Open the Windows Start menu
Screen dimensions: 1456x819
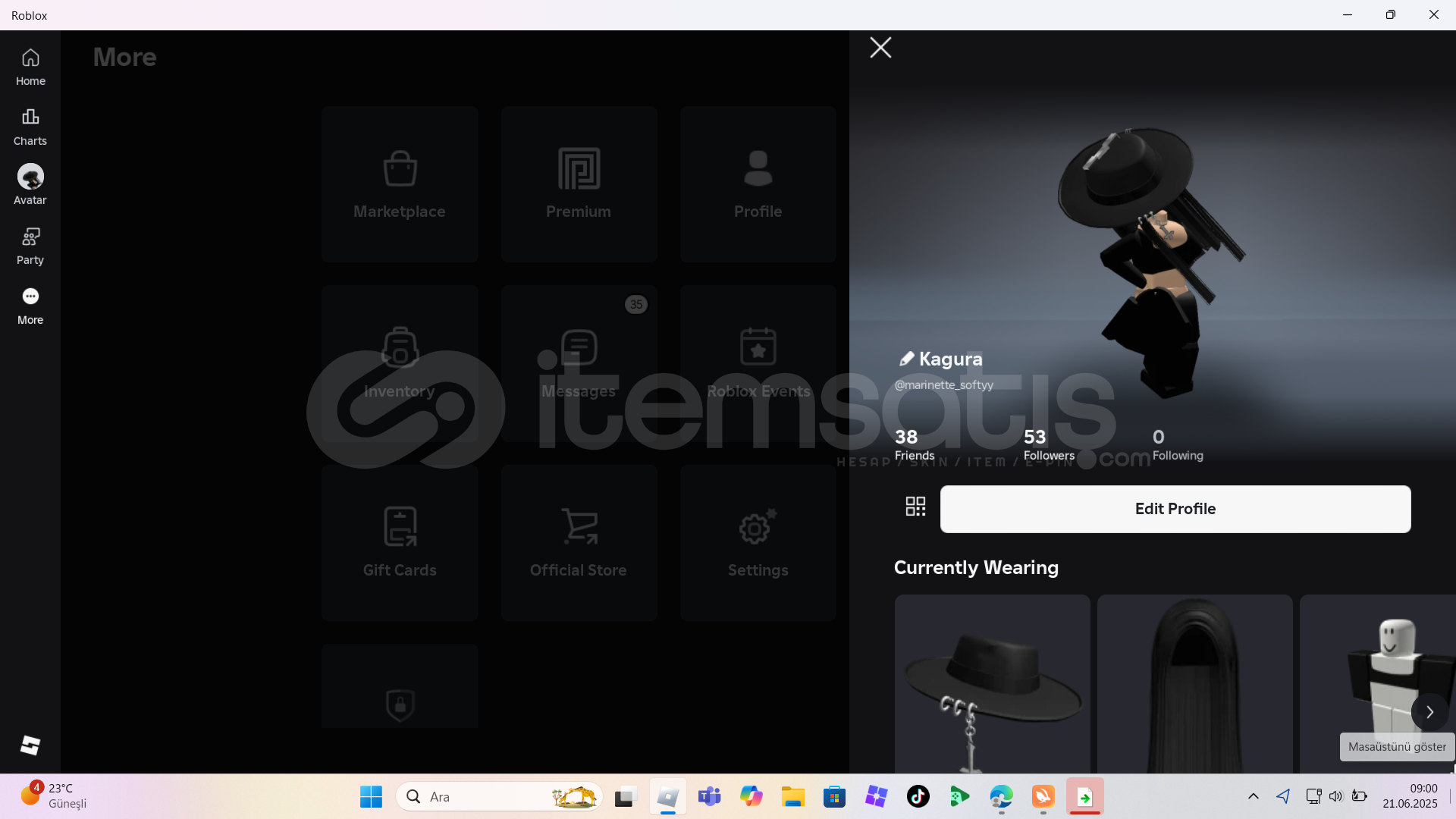[x=371, y=797]
